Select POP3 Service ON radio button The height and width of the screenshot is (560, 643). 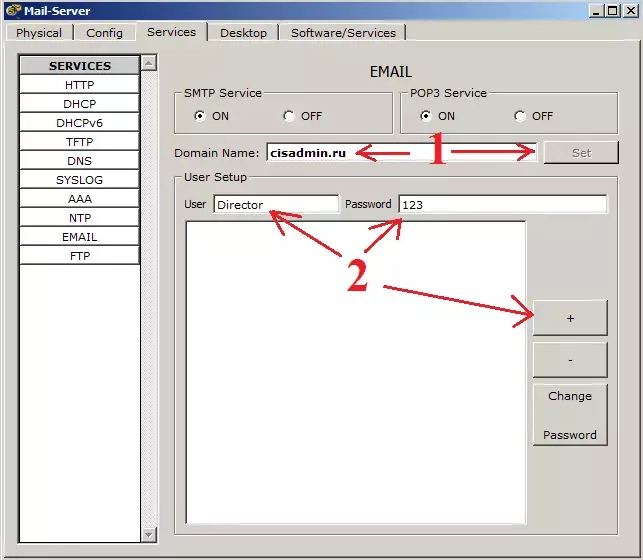point(426,116)
